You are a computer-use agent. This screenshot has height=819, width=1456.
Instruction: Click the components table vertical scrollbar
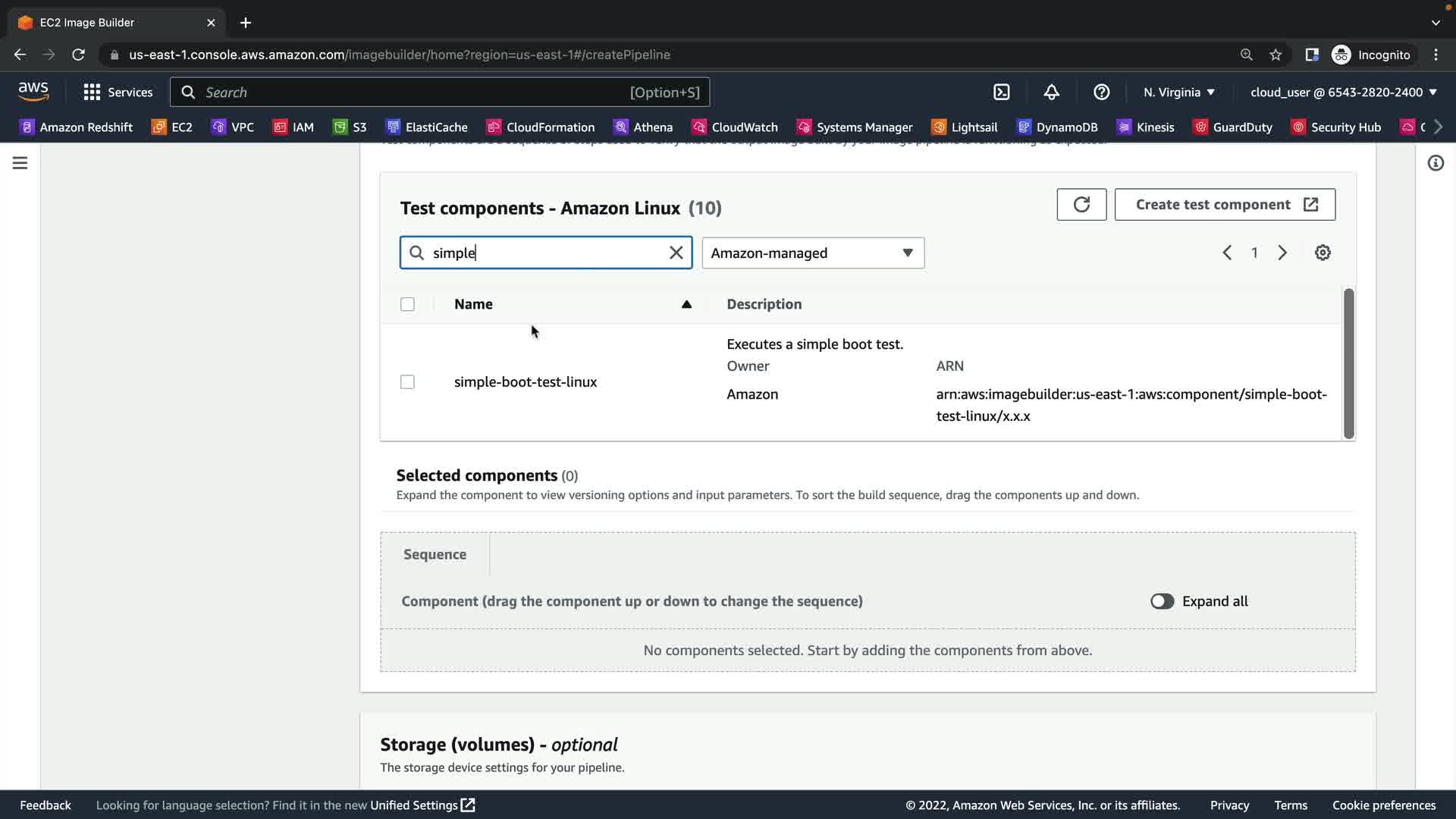(x=1348, y=364)
